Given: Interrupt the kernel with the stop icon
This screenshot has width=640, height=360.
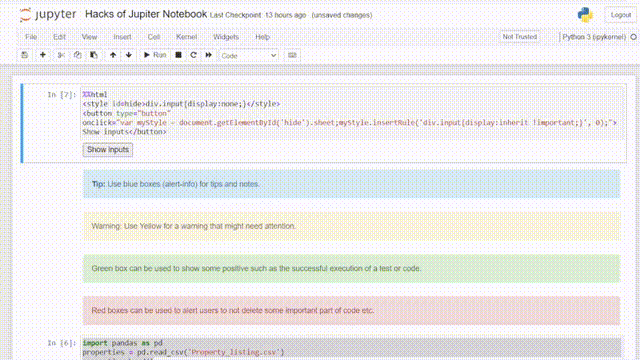Looking at the screenshot, I should (x=178, y=55).
